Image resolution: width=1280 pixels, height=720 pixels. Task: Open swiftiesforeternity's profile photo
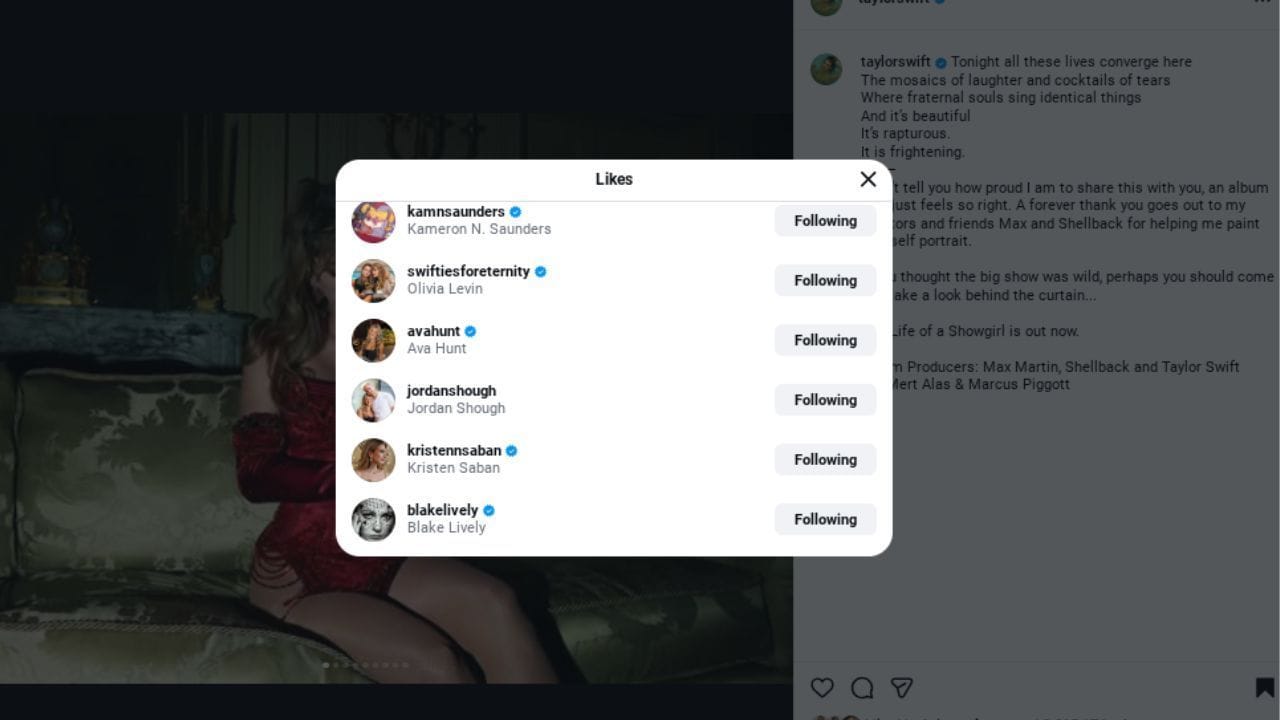coord(373,281)
